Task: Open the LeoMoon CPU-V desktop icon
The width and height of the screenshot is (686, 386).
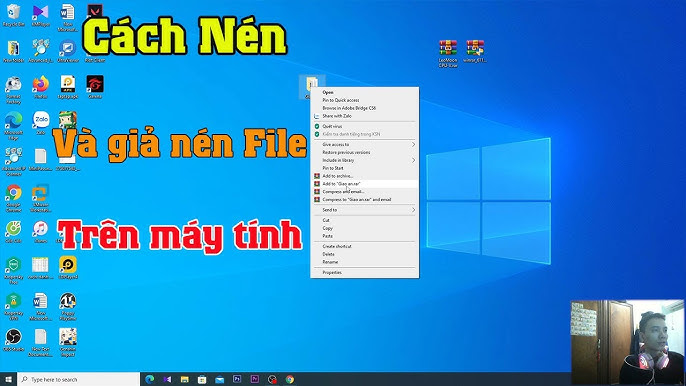Action: pyautogui.click(x=448, y=53)
